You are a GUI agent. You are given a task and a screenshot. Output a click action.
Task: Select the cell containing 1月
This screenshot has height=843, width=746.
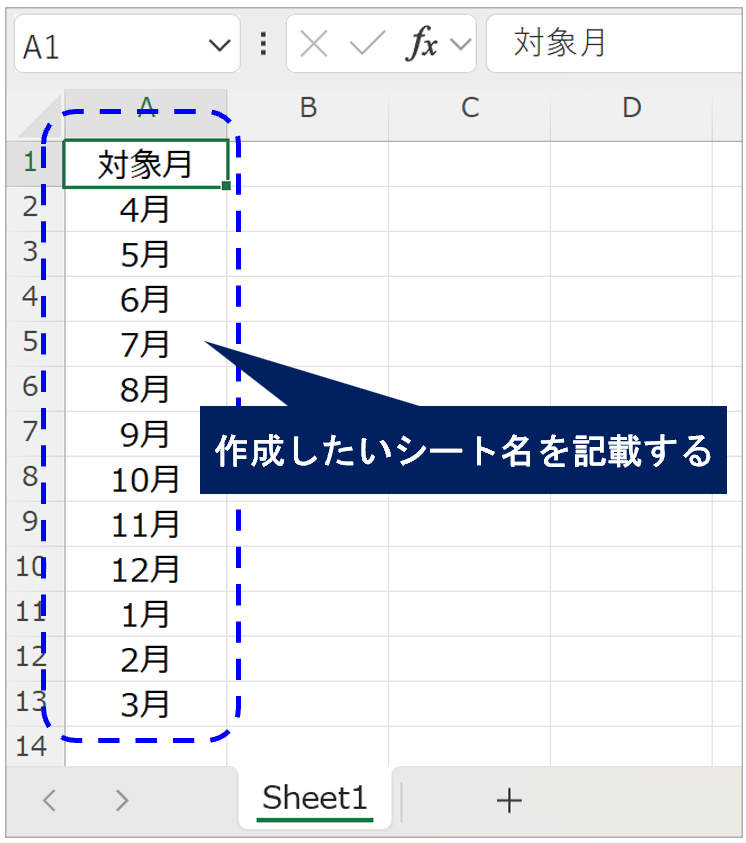[146, 614]
